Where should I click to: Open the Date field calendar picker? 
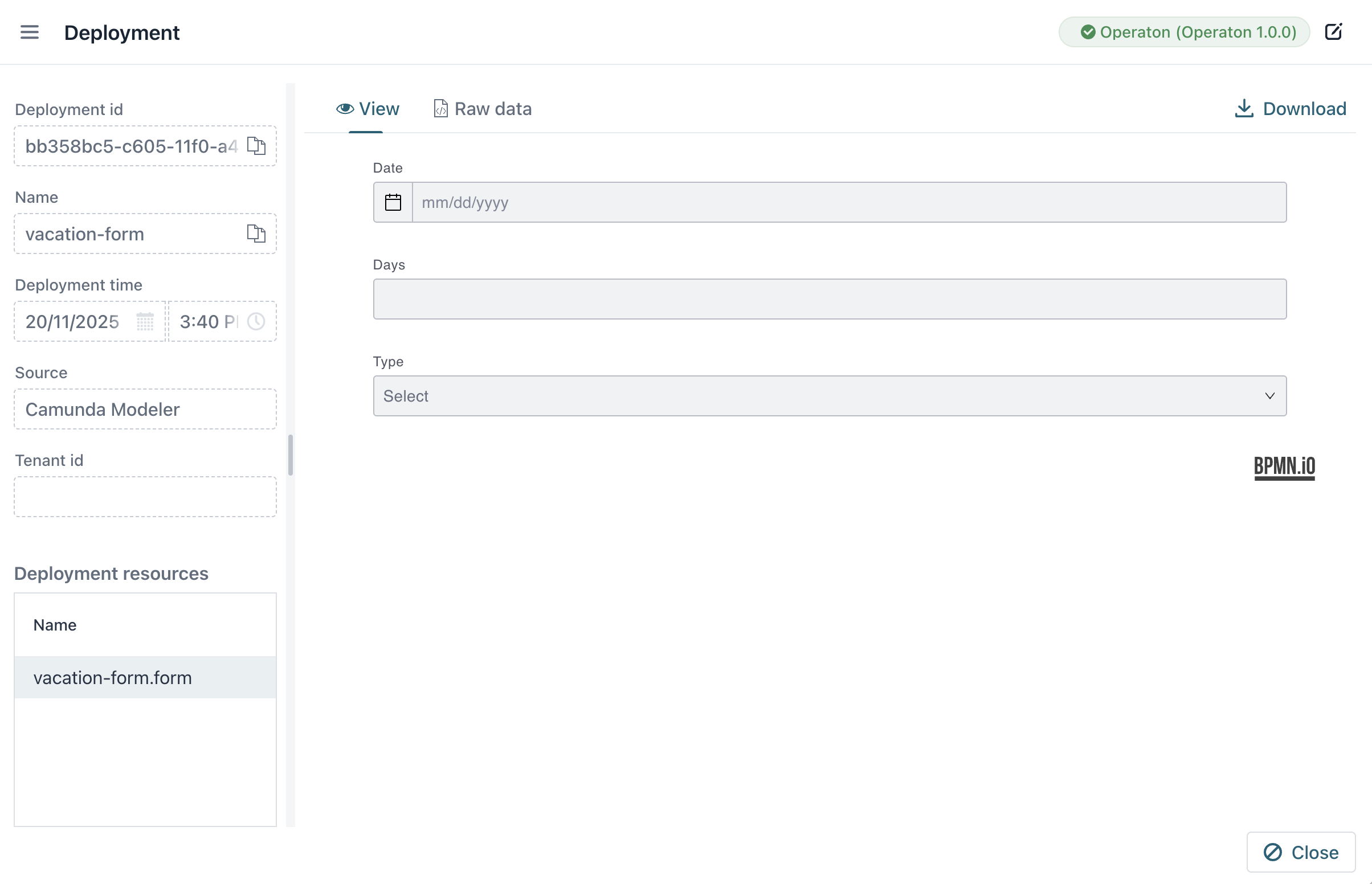click(x=393, y=202)
